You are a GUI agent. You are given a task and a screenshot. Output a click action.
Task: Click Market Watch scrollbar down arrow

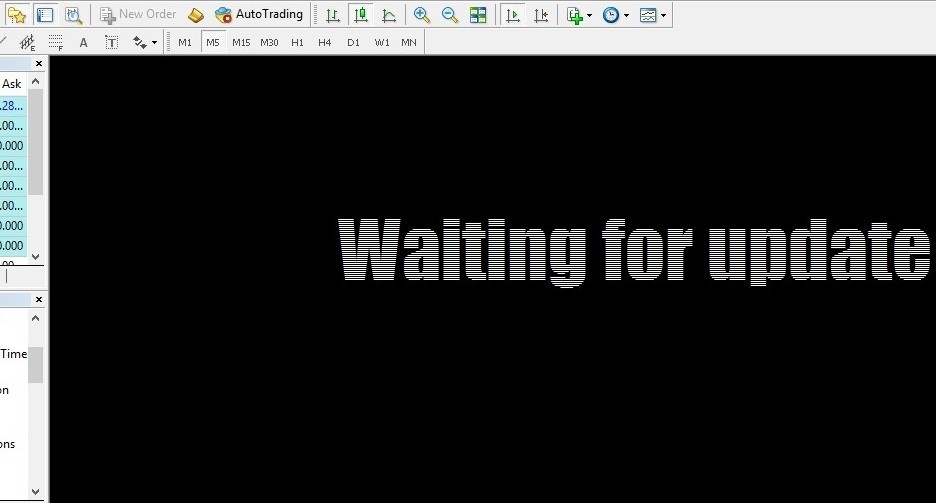coord(36,257)
